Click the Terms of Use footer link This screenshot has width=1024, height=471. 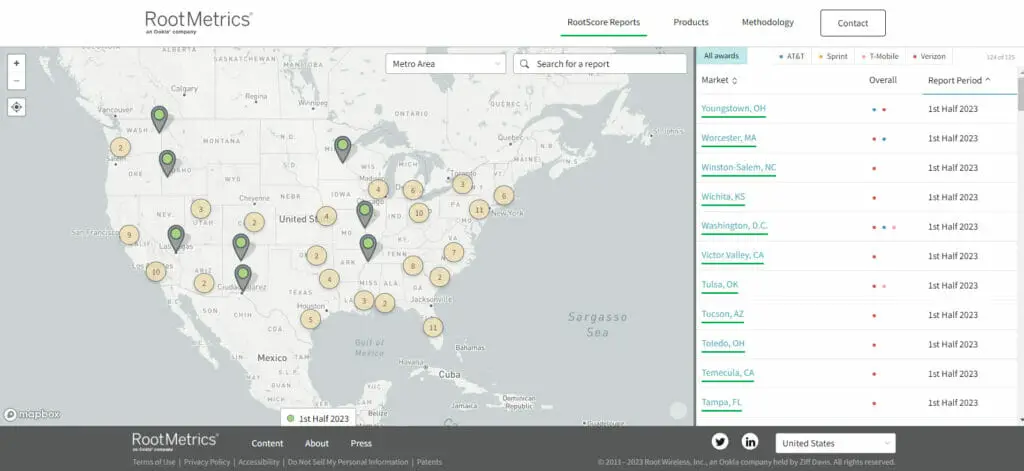click(x=154, y=462)
